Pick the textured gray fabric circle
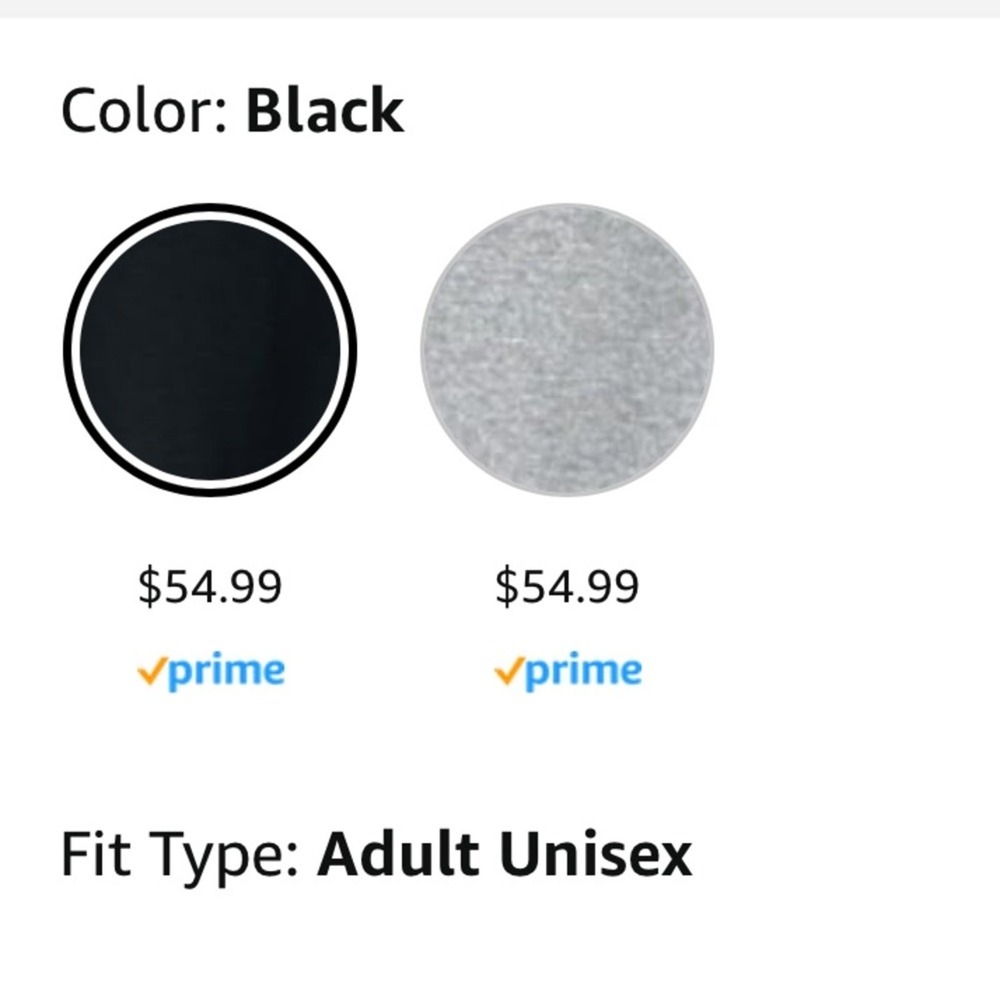 (567, 349)
